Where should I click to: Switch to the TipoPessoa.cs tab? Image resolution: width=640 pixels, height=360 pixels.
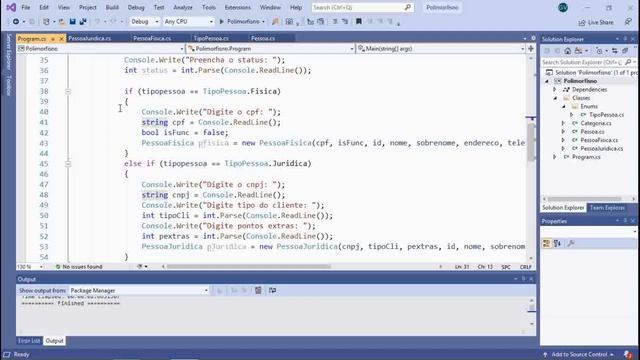tap(211, 38)
